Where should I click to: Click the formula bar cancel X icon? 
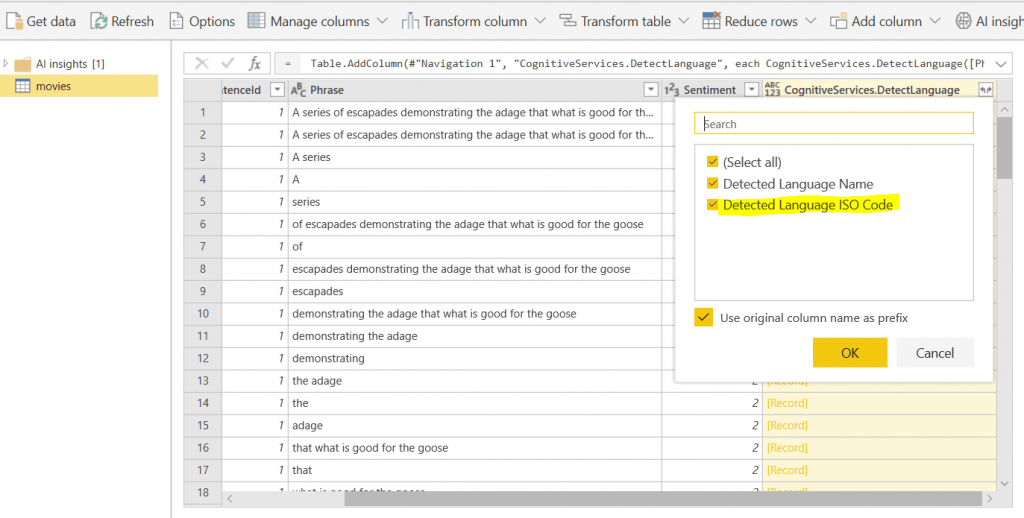click(x=202, y=63)
